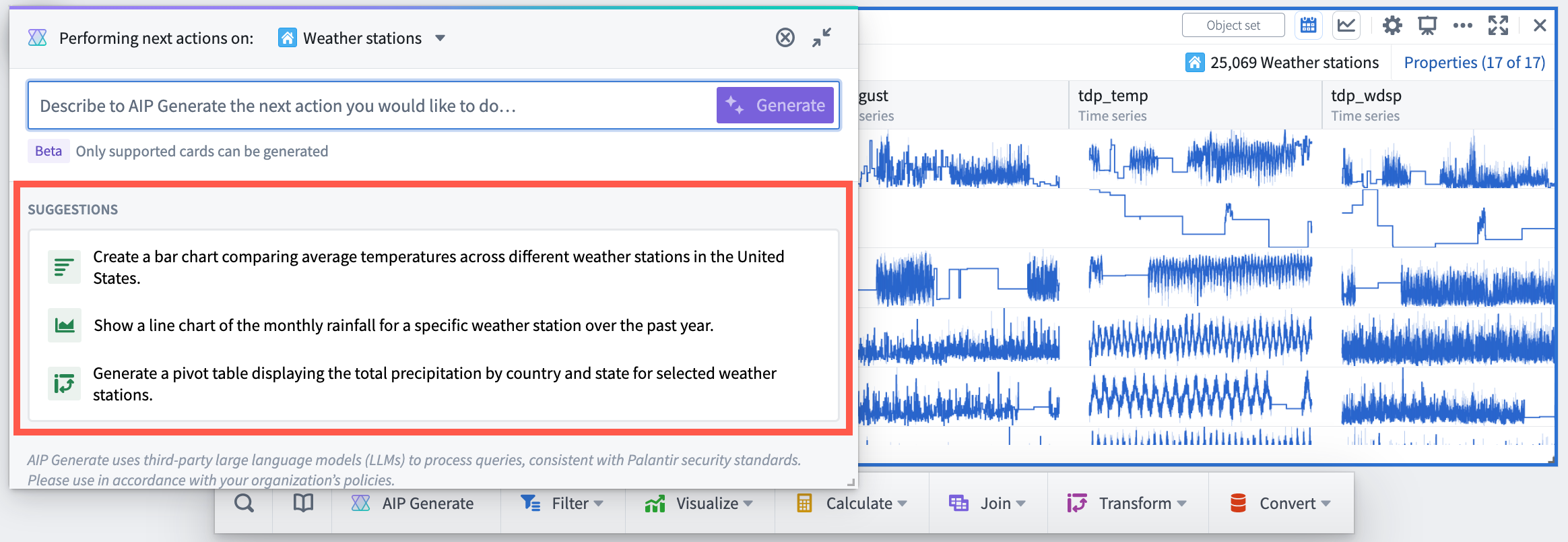Open the Weather stations dropdown arrow
This screenshot has width=1568, height=542.
[440, 38]
